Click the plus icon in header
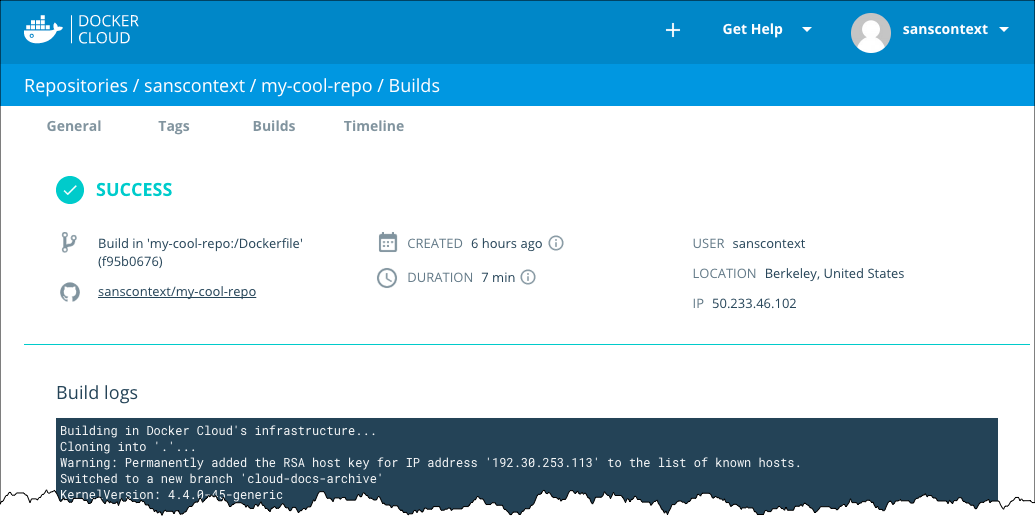Image resolution: width=1035 pixels, height=516 pixels. point(673,30)
